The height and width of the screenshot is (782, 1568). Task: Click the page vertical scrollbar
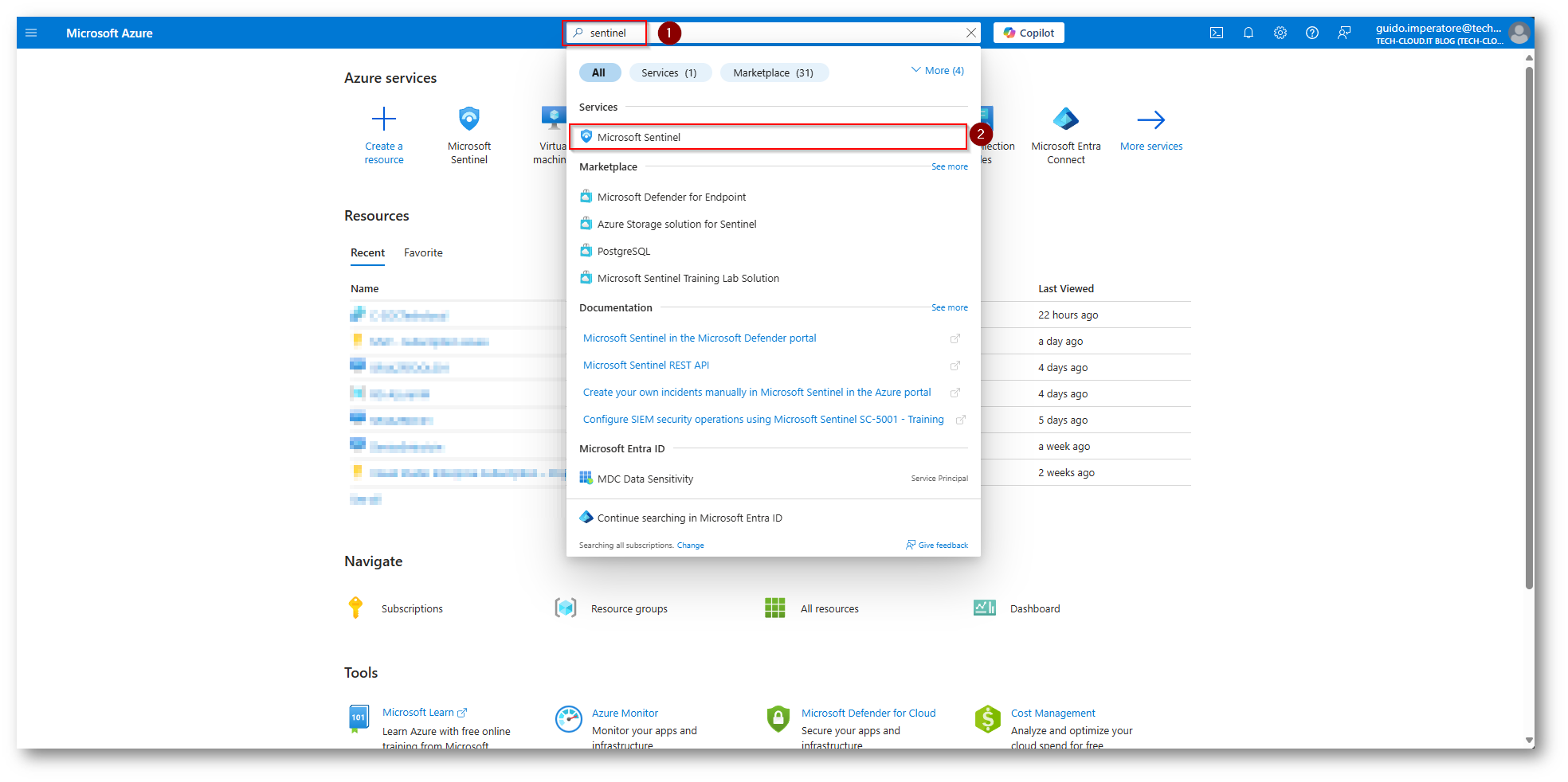[1529, 326]
